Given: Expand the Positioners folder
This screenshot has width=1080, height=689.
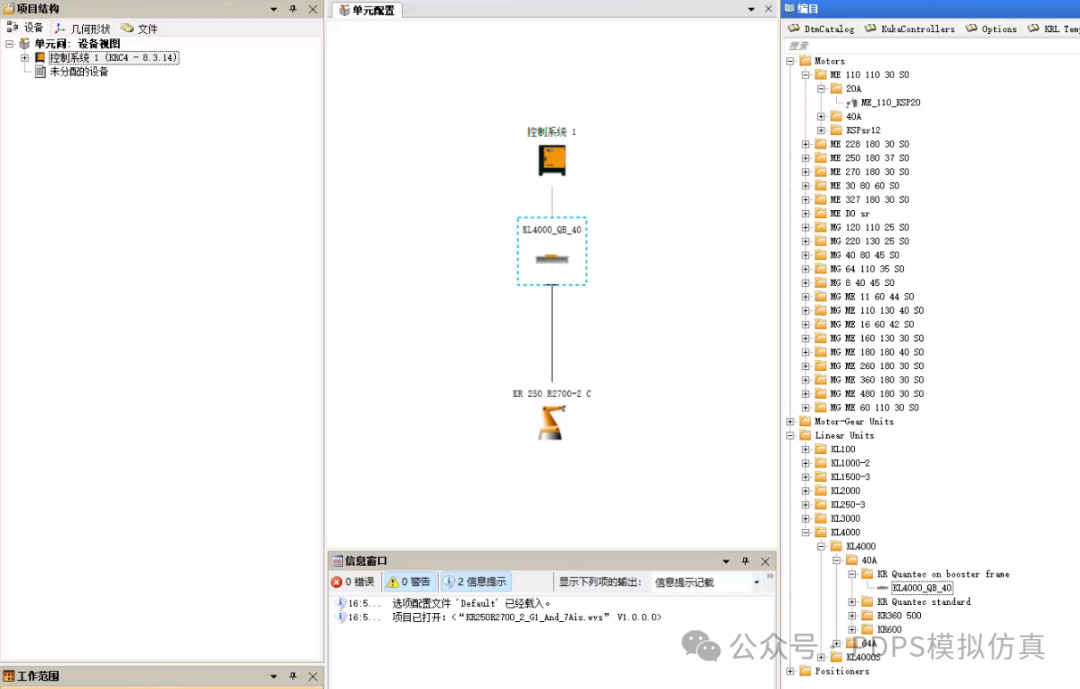Looking at the screenshot, I should [x=790, y=671].
